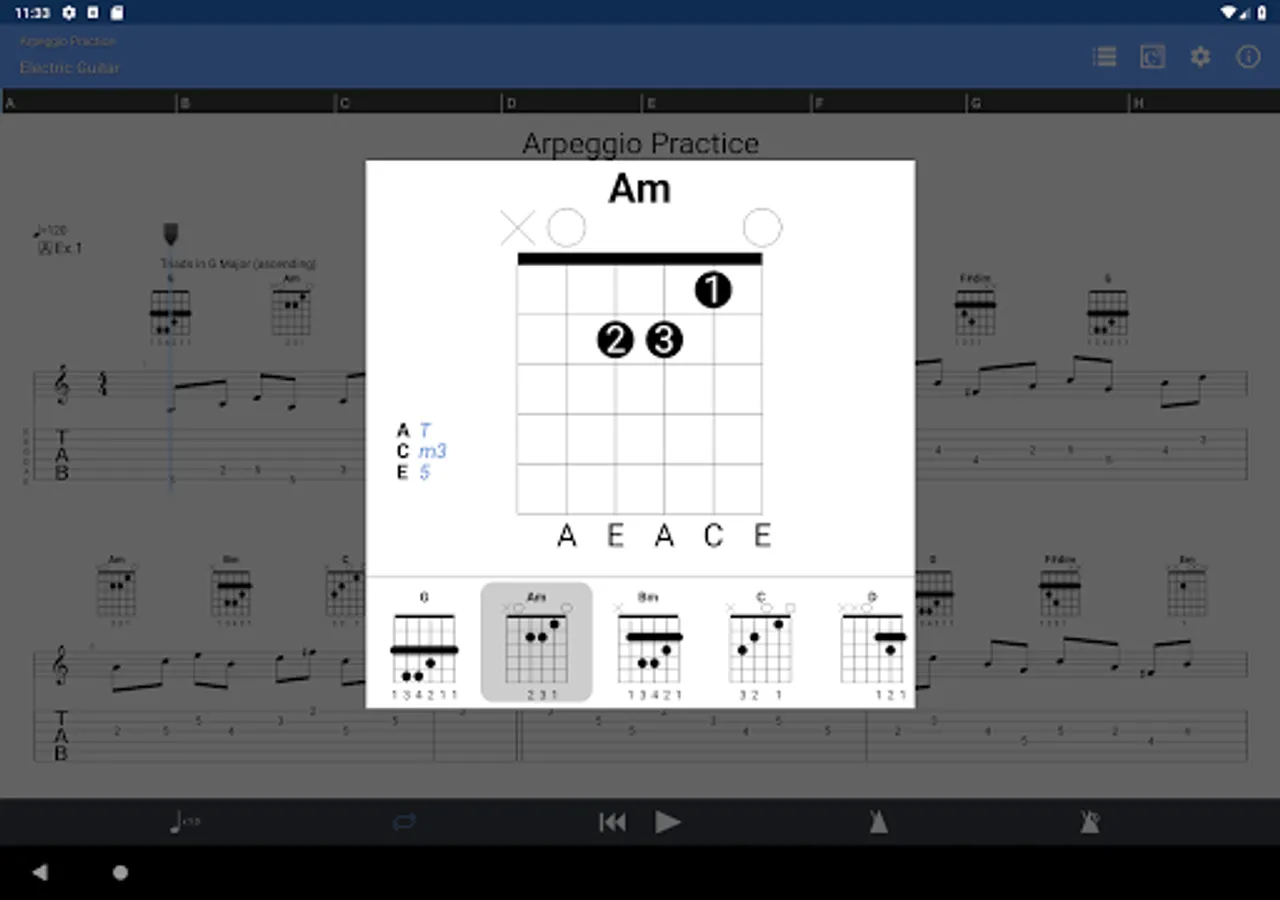The width and height of the screenshot is (1280, 900).
Task: Click the 'C' note under the diagram
Action: [713, 536]
